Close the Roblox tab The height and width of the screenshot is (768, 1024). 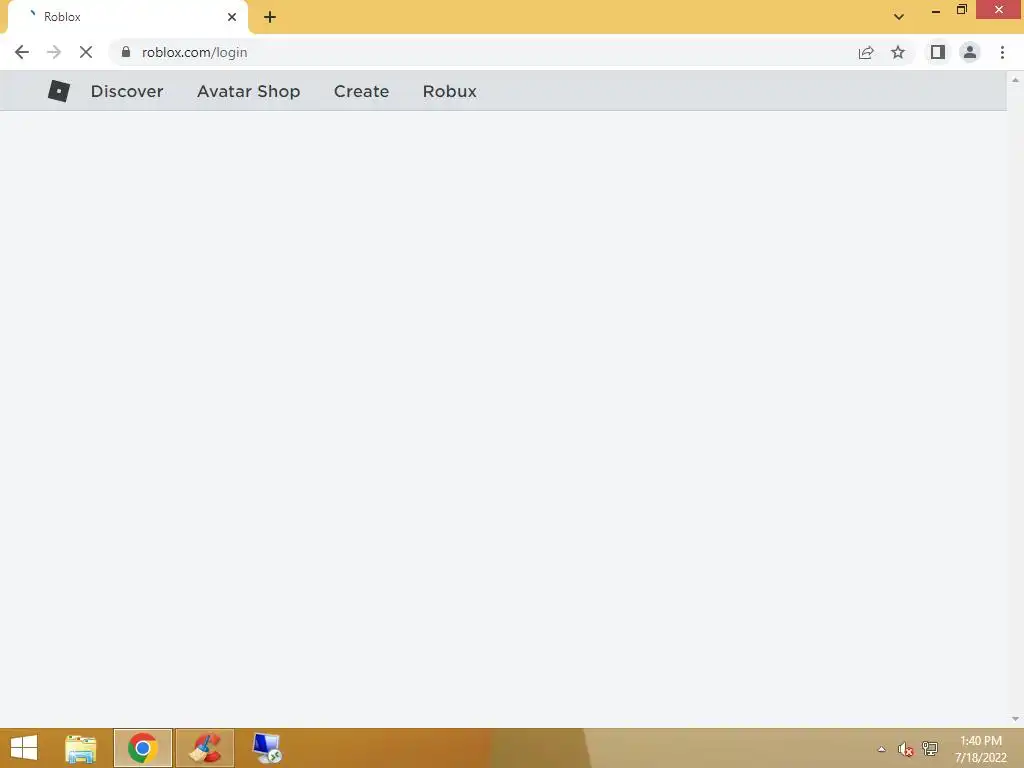232,17
